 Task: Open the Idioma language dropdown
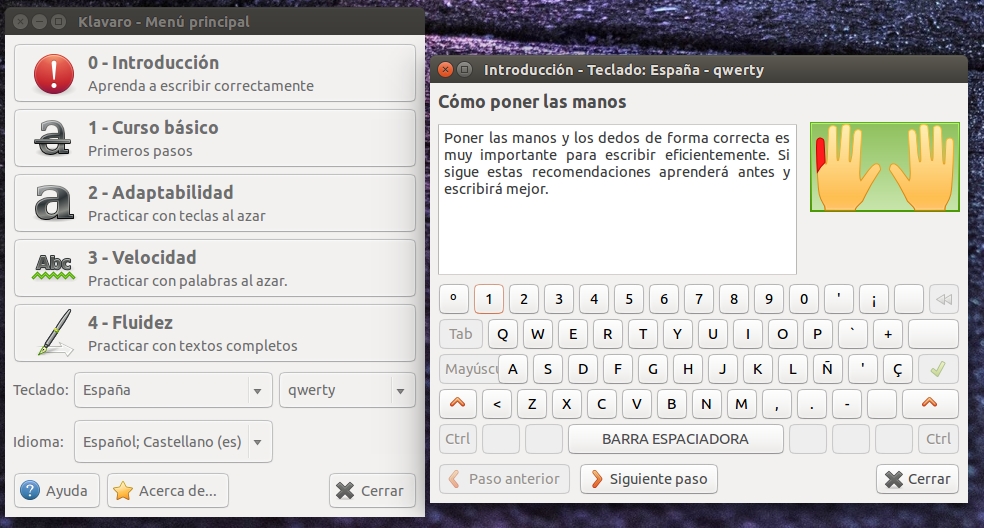pyautogui.click(x=173, y=441)
